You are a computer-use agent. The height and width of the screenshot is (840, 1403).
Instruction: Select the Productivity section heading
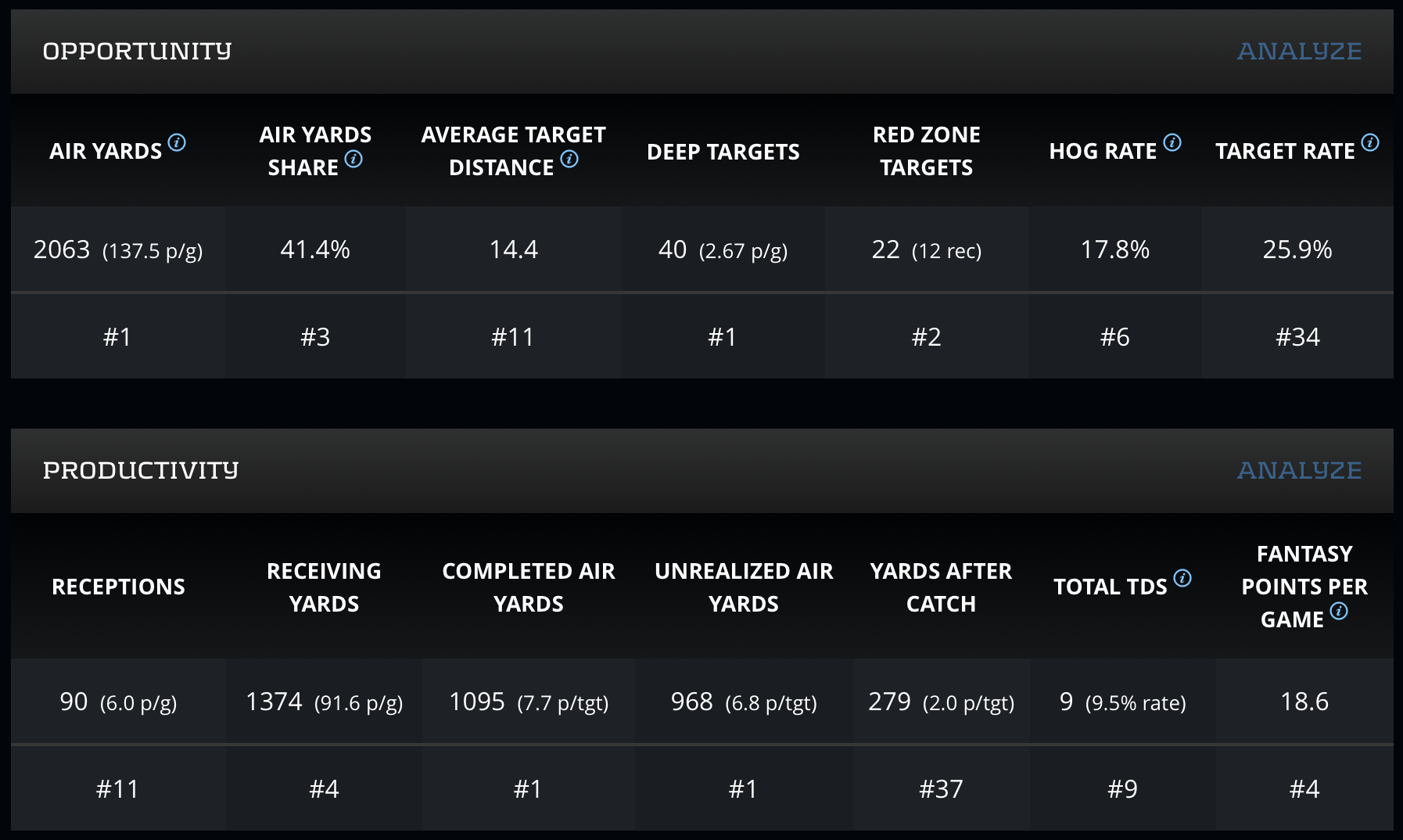tap(141, 471)
